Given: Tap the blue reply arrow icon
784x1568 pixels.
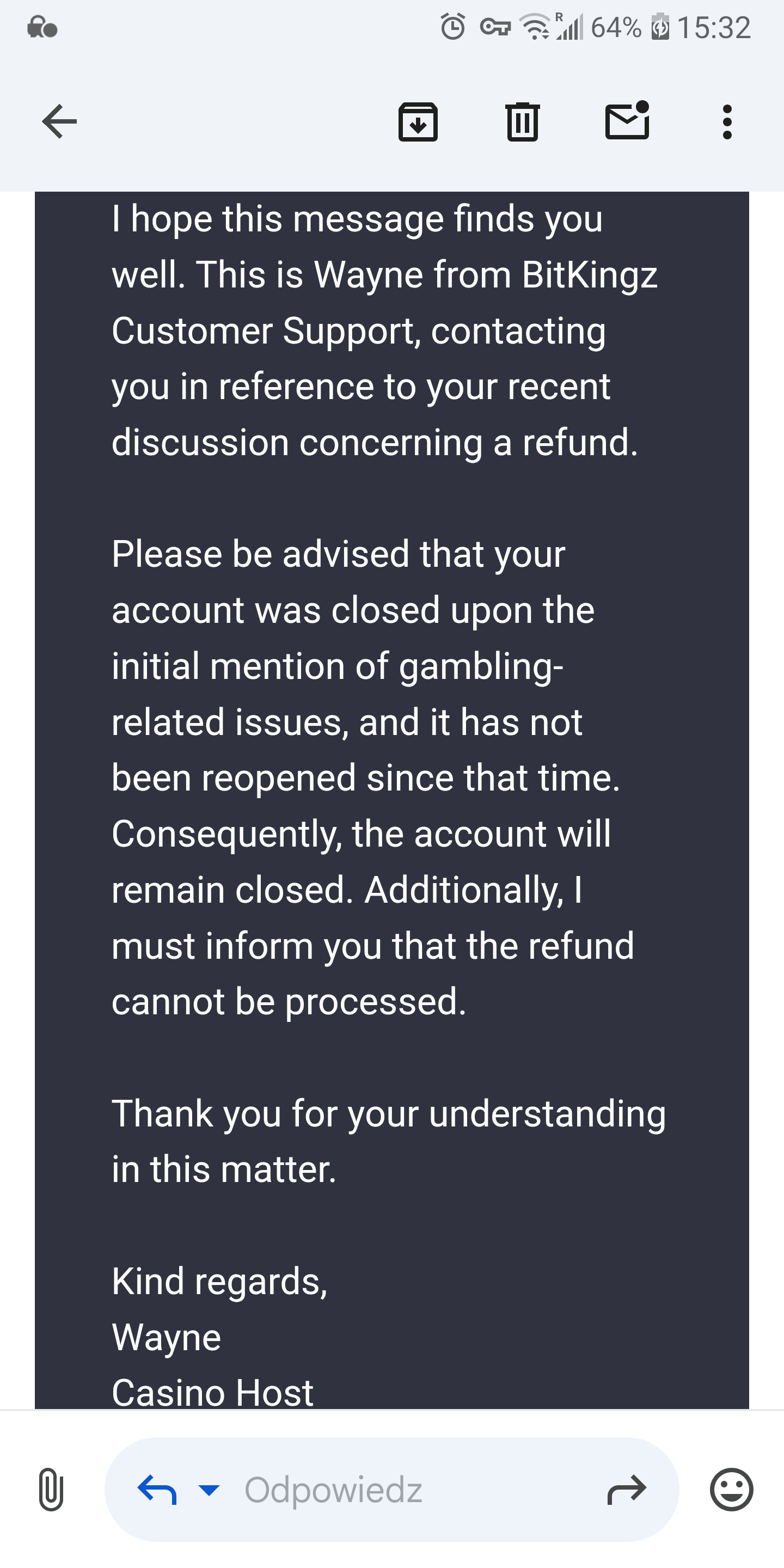Looking at the screenshot, I should [157, 1489].
